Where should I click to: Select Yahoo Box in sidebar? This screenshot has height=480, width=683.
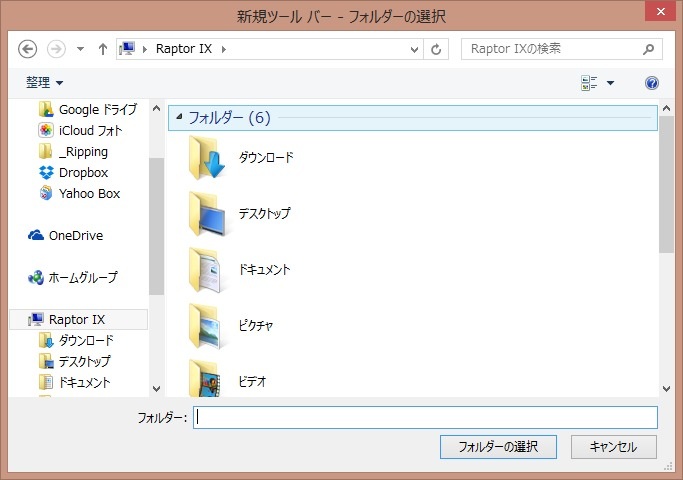click(79, 193)
